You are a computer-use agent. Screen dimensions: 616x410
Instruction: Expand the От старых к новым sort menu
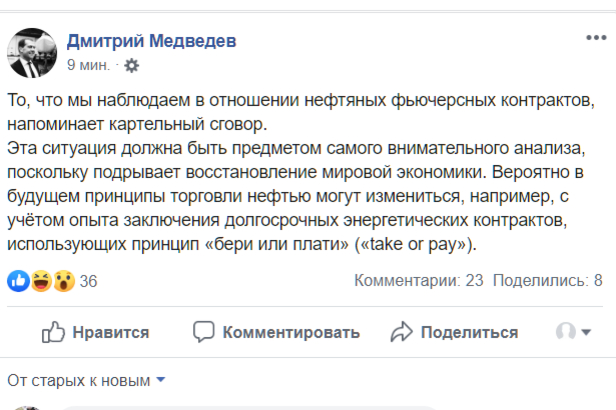click(86, 380)
